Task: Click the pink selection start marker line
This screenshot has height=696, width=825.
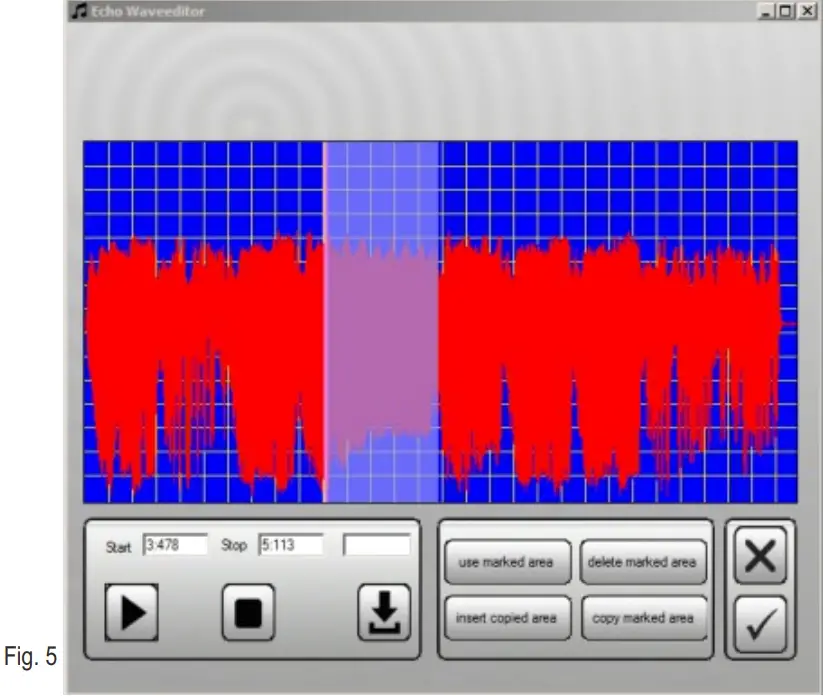Action: click(325, 322)
